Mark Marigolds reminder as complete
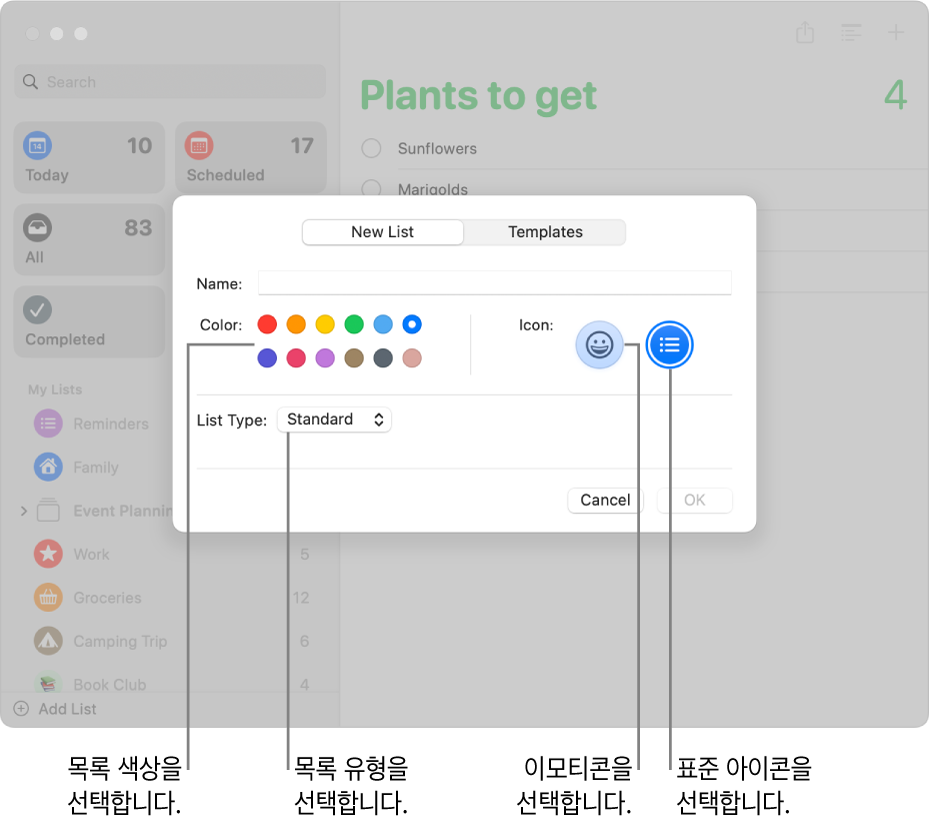Image resolution: width=934 pixels, height=825 pixels. [x=371, y=188]
